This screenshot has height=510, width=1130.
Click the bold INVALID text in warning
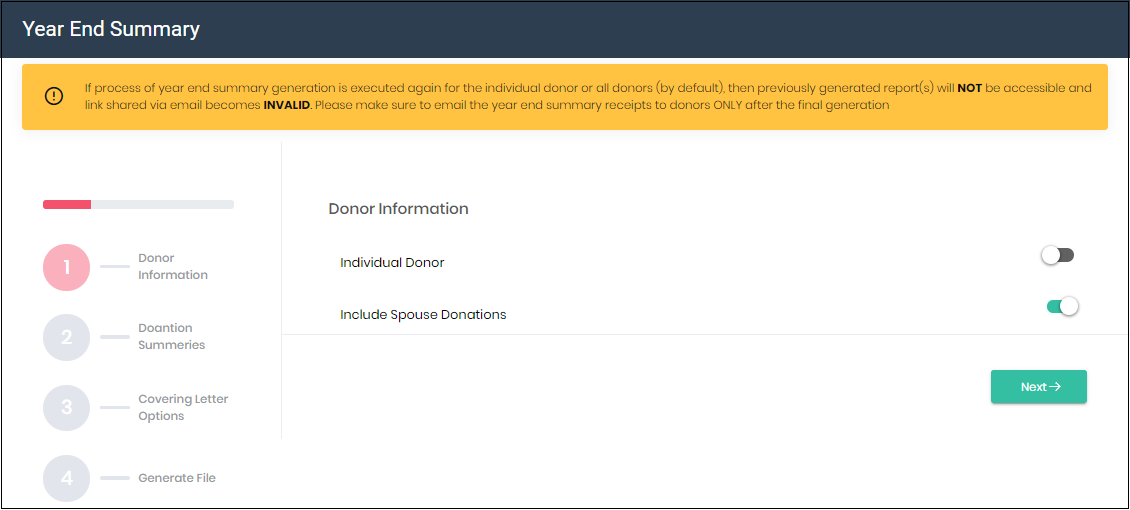click(288, 104)
